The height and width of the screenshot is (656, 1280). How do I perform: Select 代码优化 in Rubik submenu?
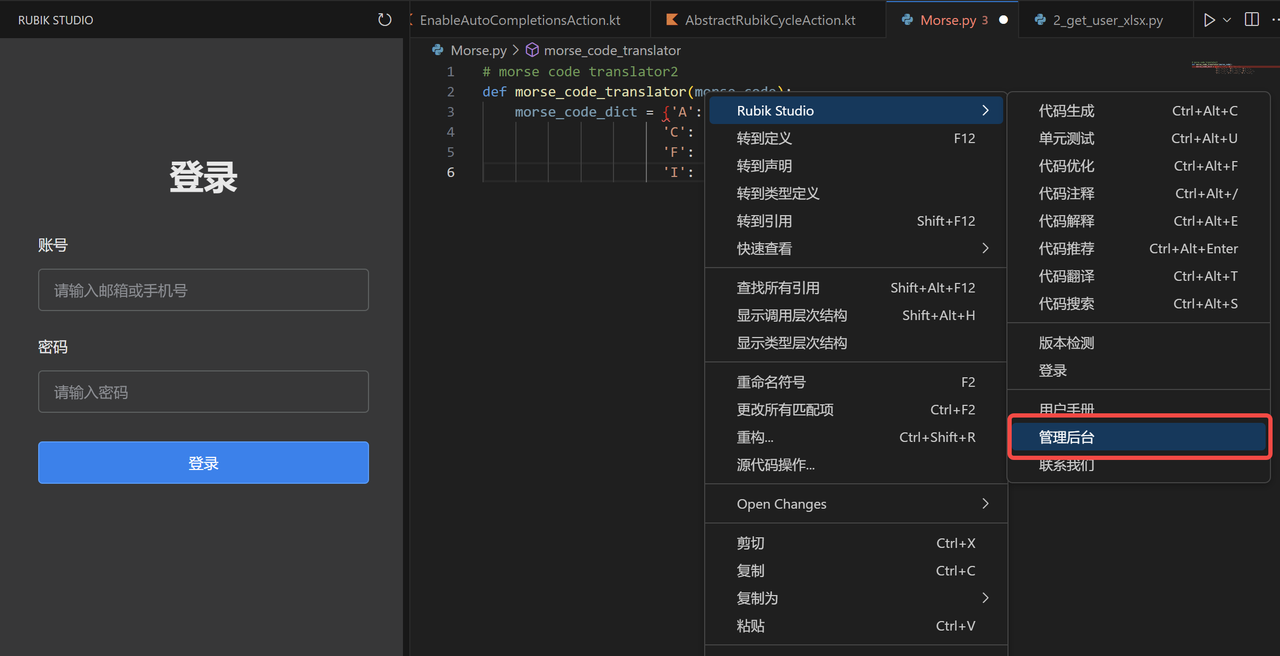click(1138, 166)
